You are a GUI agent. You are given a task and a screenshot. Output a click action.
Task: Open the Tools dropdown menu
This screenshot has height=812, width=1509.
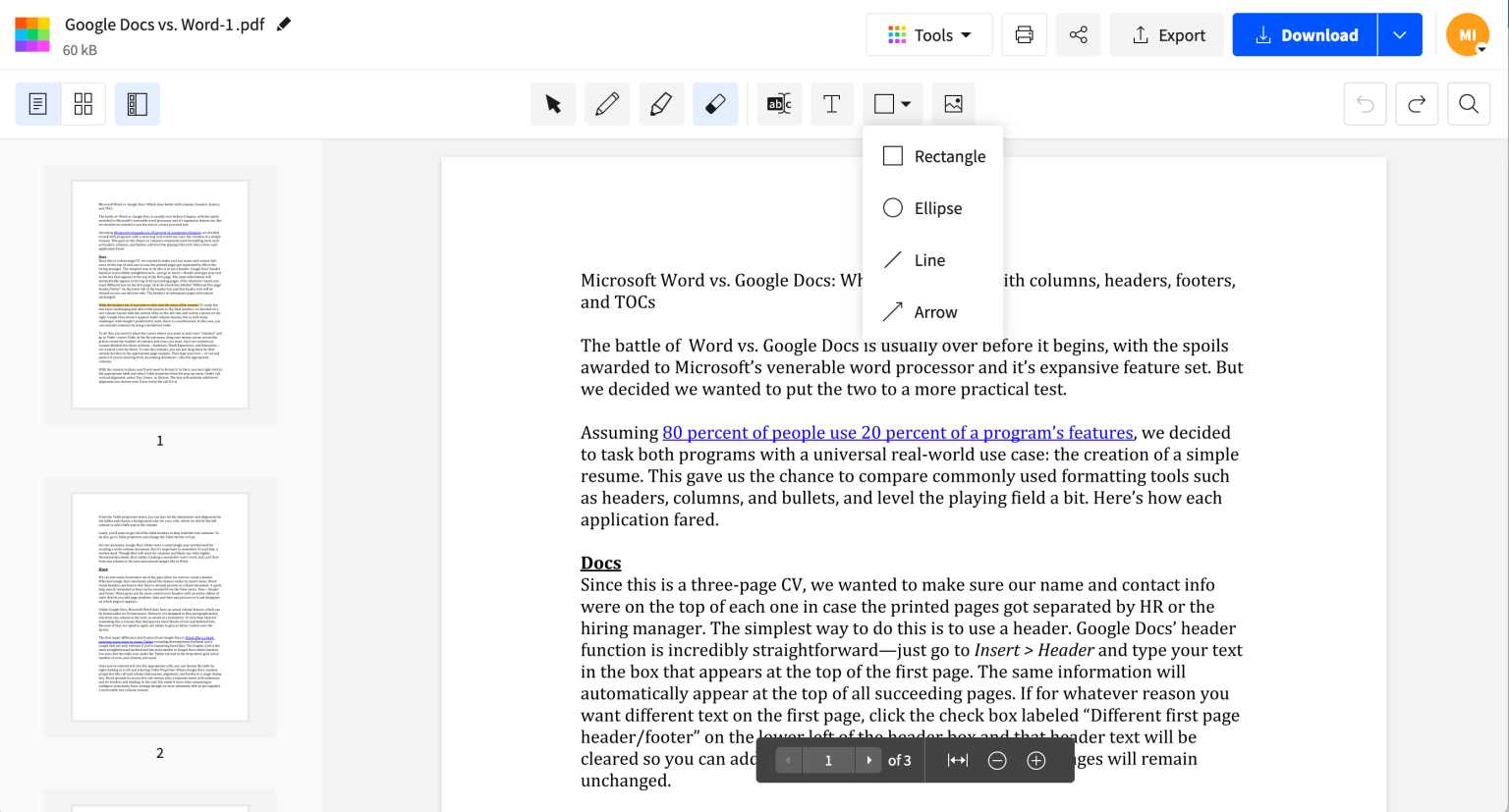pos(928,34)
